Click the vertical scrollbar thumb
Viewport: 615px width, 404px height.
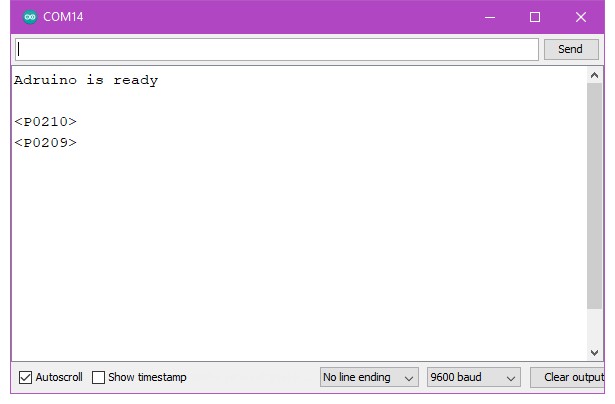[x=595, y=195]
